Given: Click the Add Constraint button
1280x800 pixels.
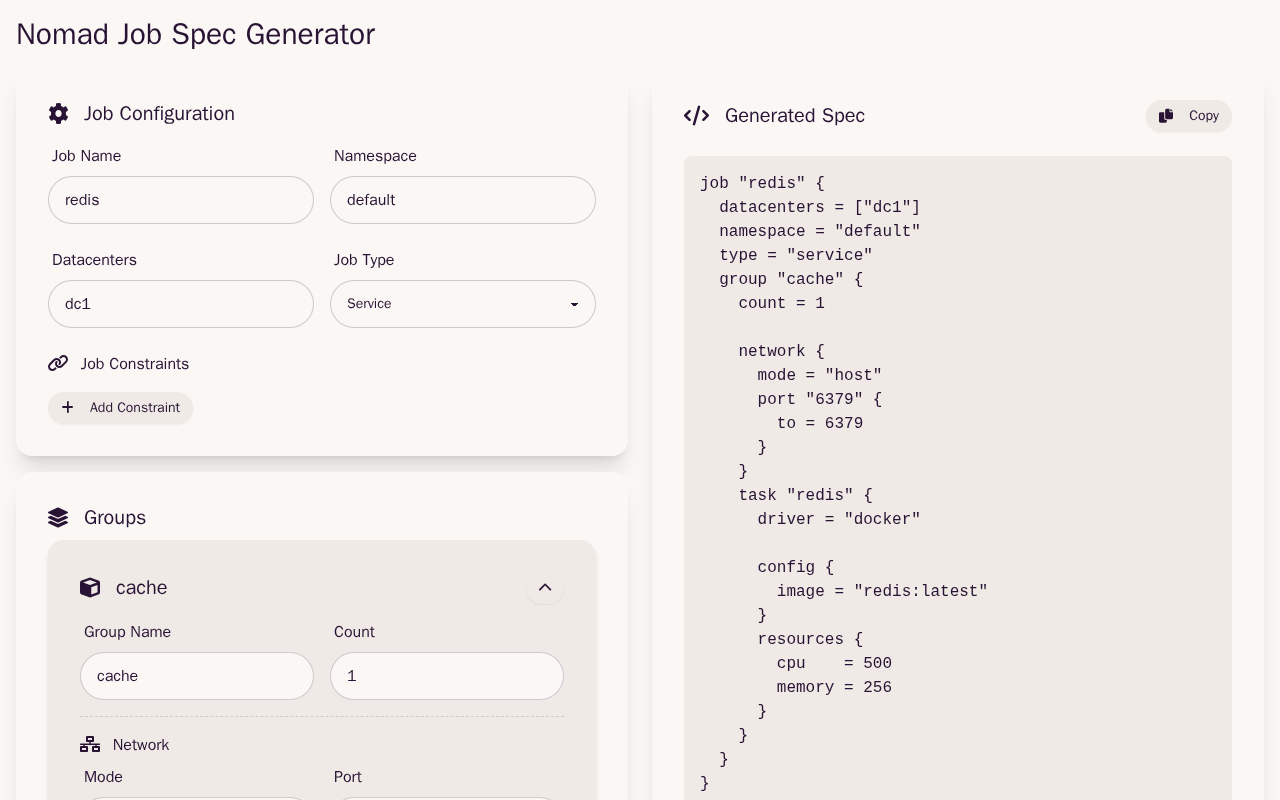Looking at the screenshot, I should pos(121,408).
